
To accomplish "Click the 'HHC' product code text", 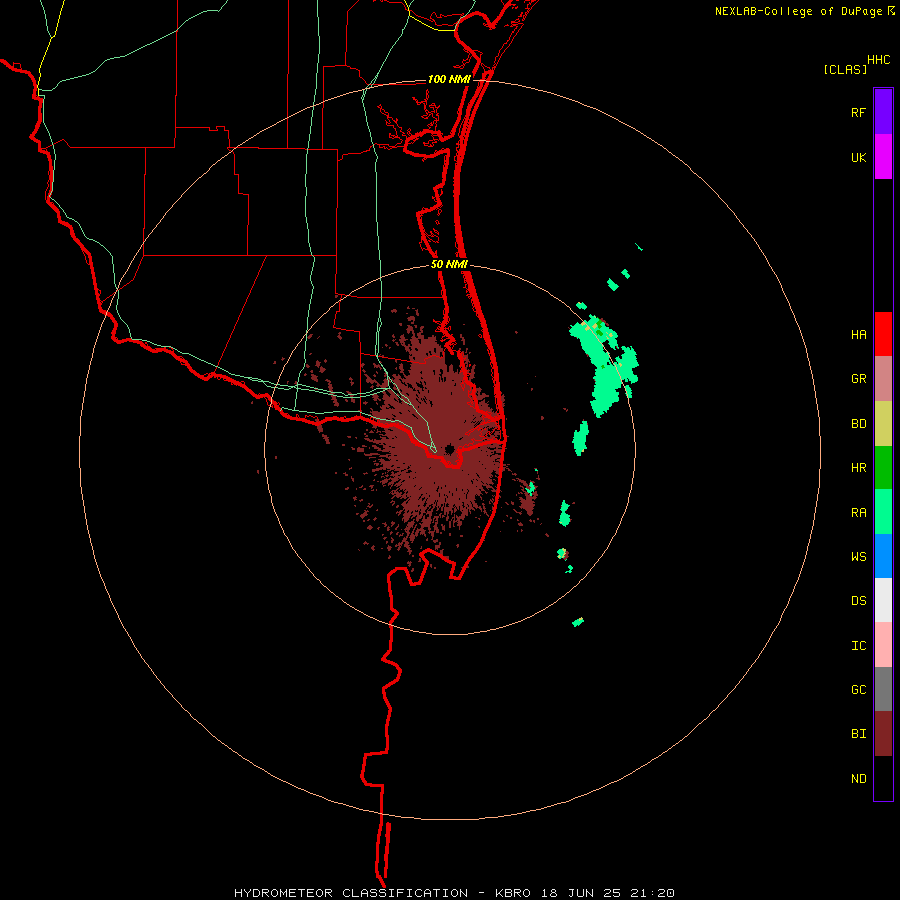I will click(x=878, y=60).
